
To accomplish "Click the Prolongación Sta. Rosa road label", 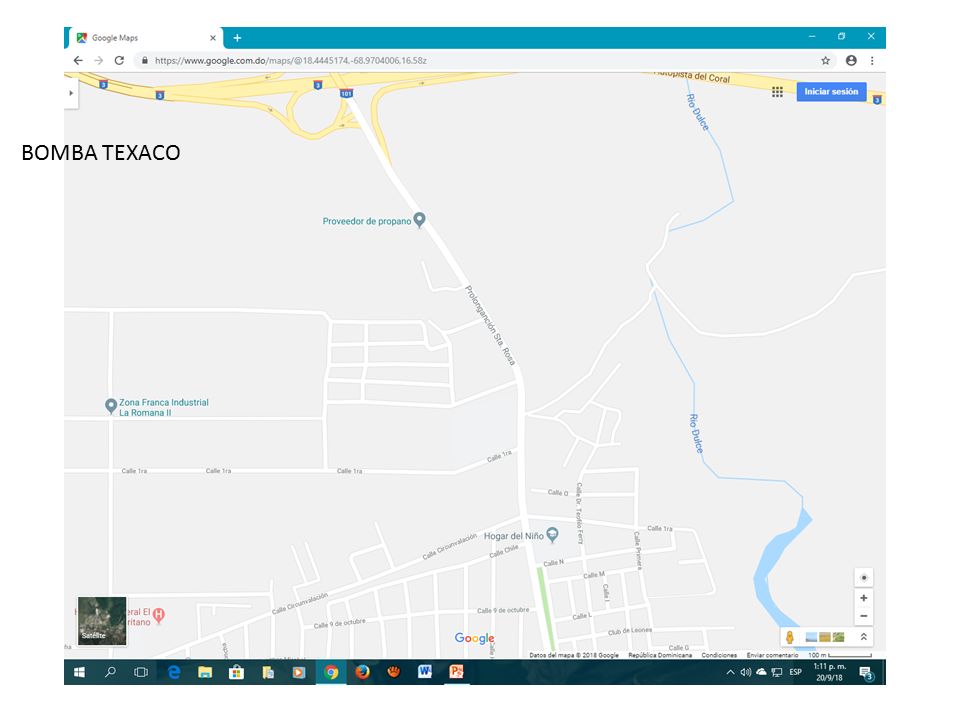I will [490, 325].
